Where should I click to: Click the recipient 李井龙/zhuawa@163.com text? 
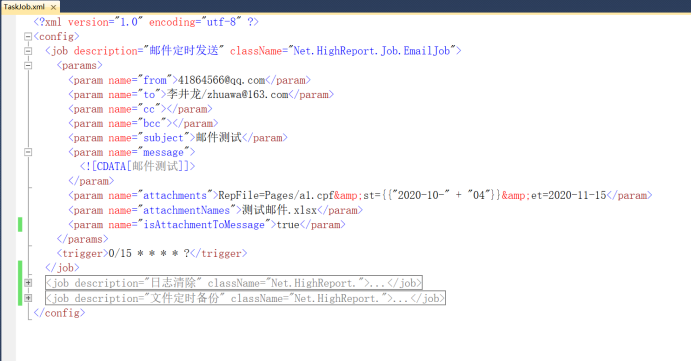(227, 95)
